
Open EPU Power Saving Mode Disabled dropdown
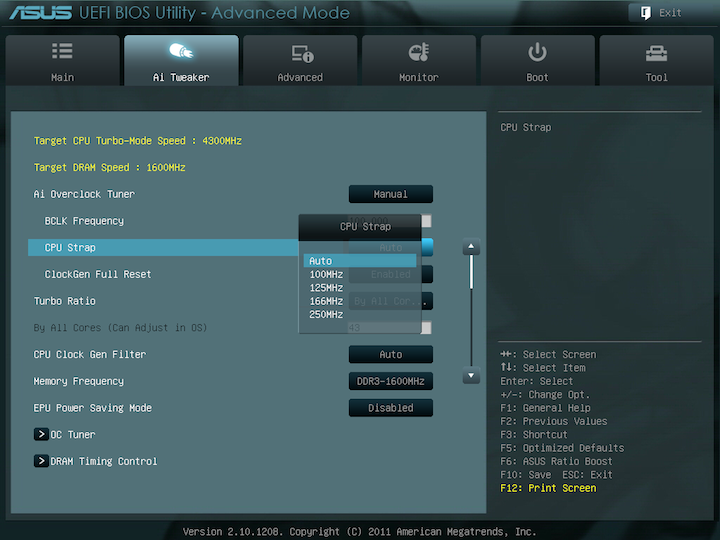[391, 407]
